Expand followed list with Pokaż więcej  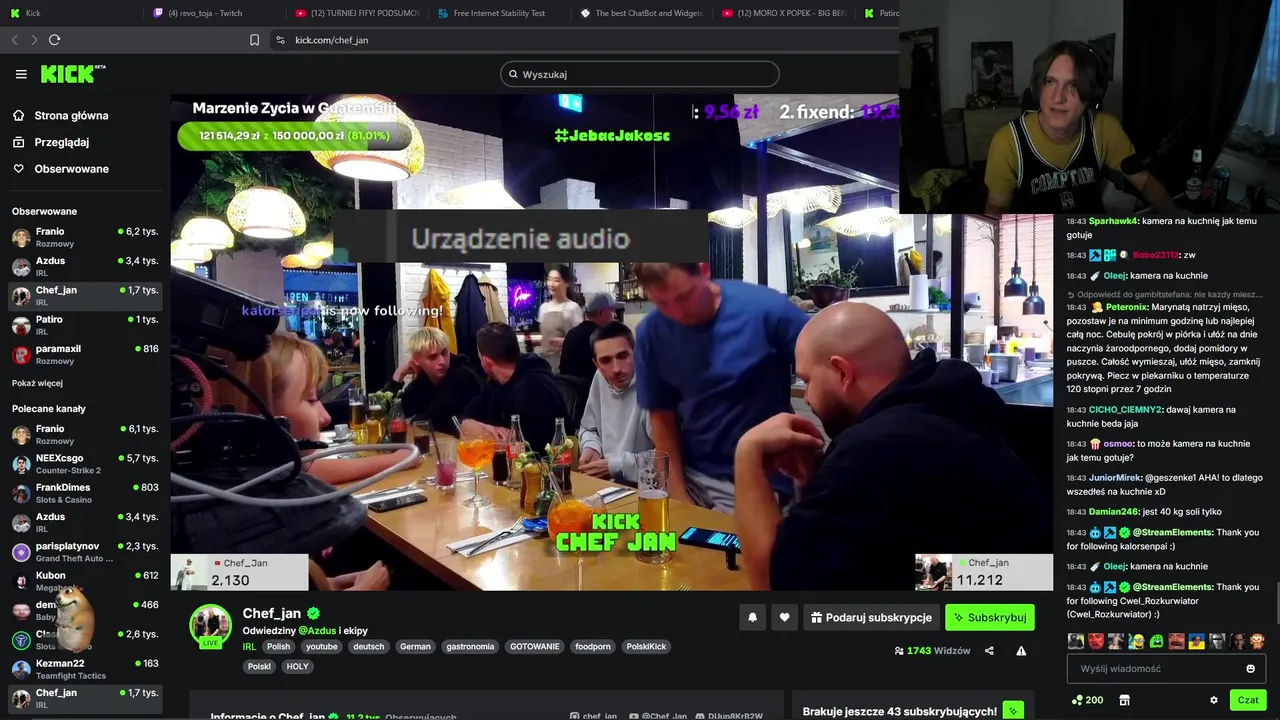pos(37,383)
